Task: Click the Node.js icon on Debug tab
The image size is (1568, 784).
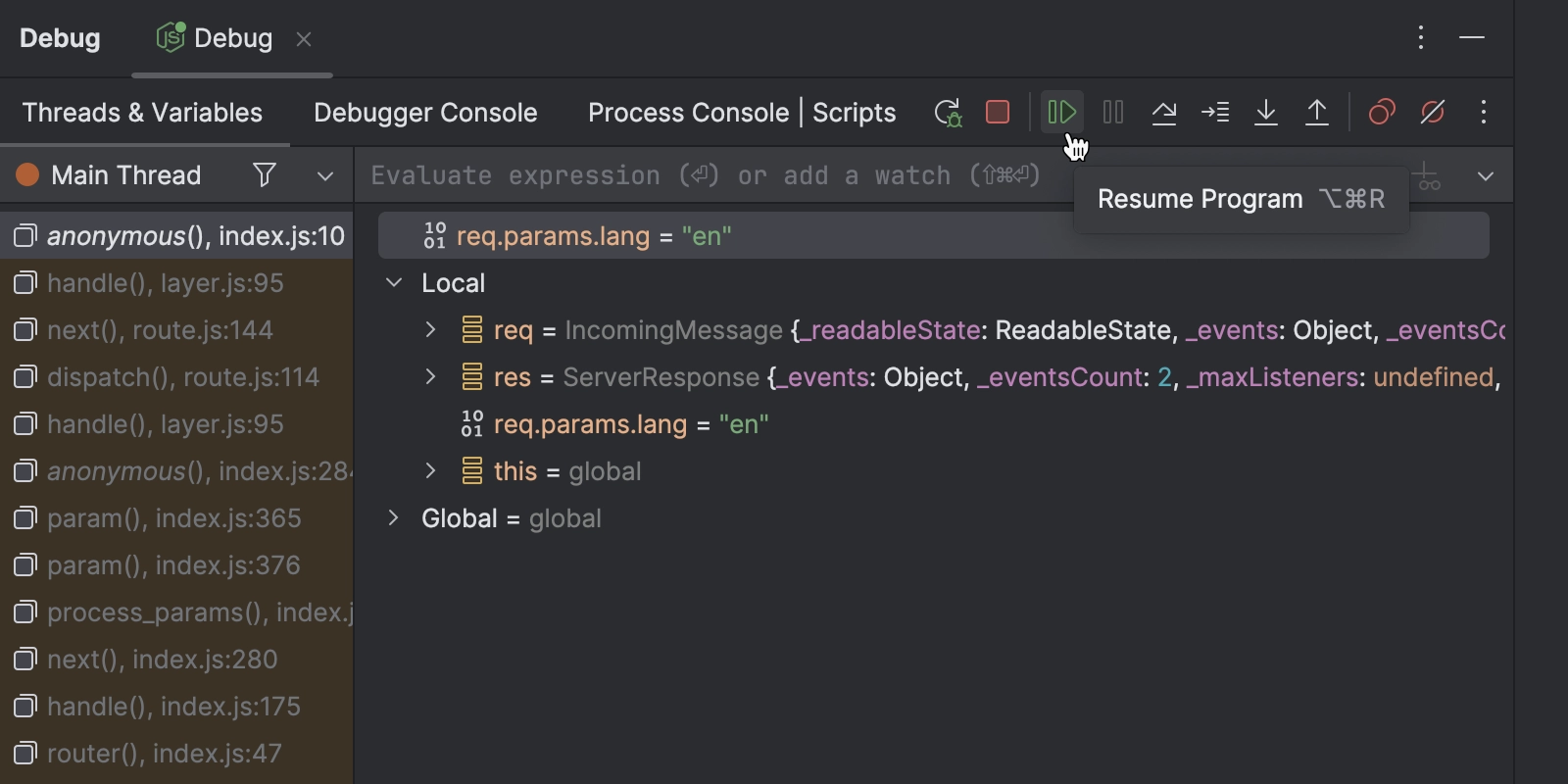Action: click(171, 37)
